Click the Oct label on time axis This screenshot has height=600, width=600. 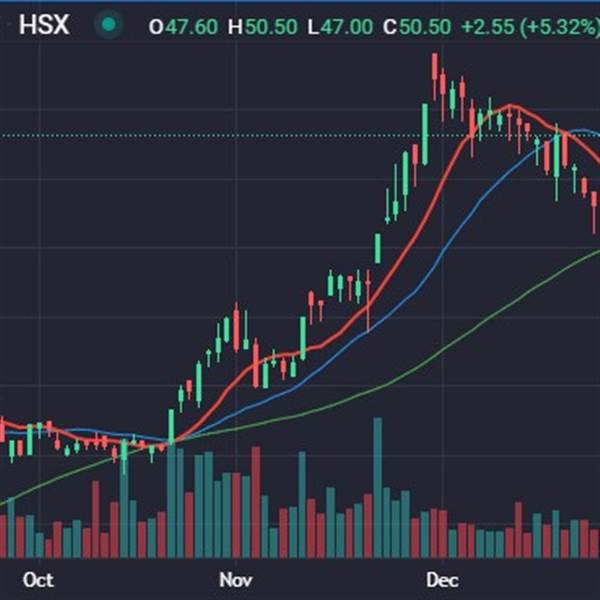click(x=38, y=580)
